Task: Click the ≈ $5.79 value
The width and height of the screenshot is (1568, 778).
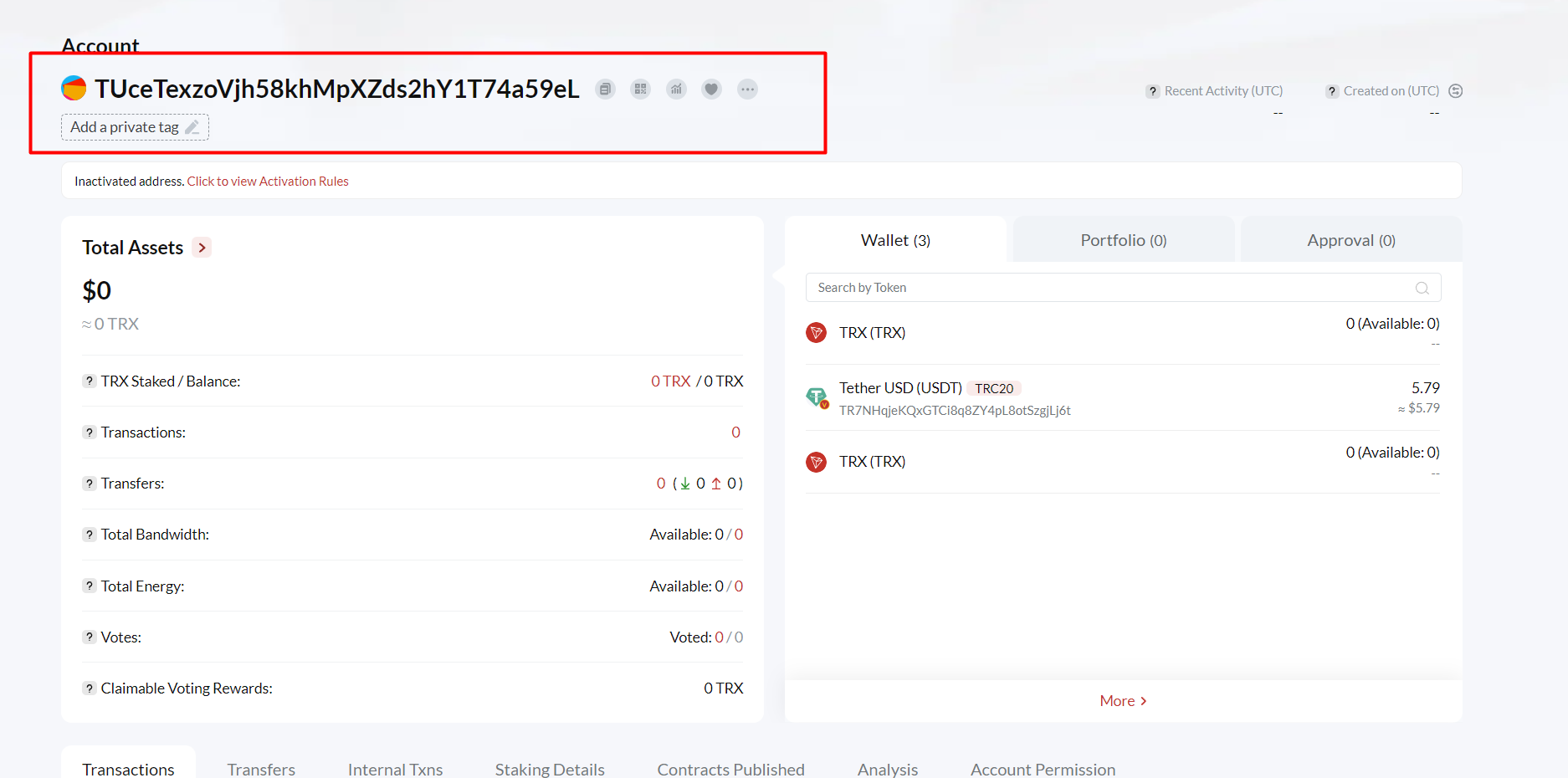Action: (x=1418, y=408)
